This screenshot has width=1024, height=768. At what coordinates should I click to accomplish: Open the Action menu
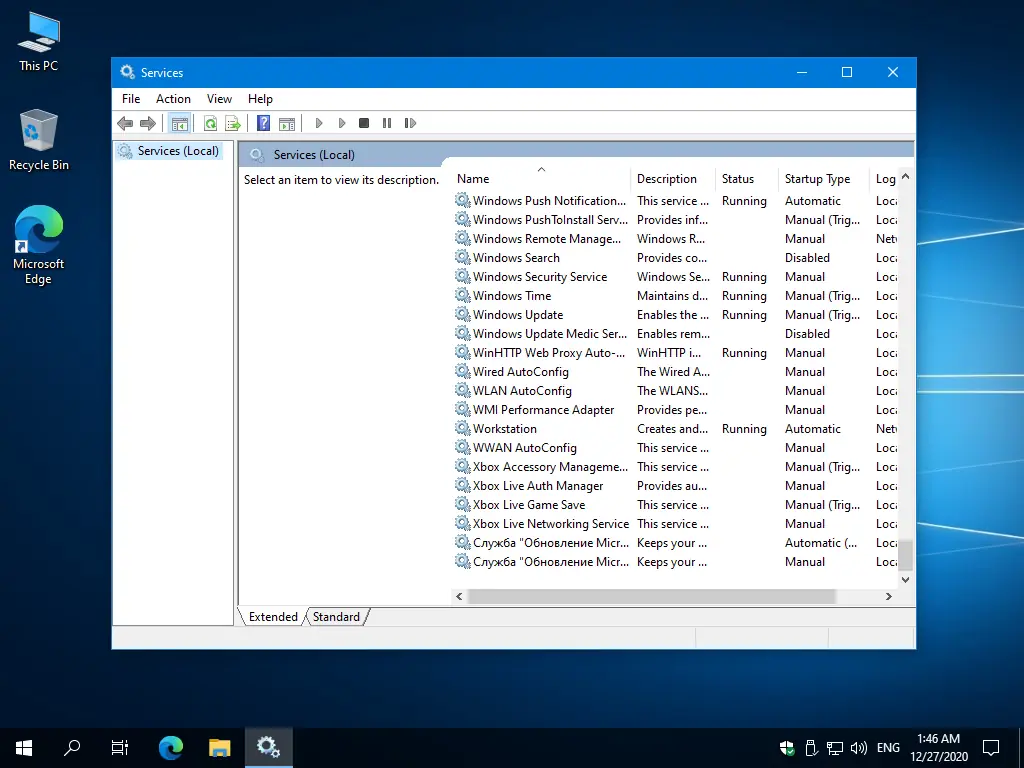point(173,98)
